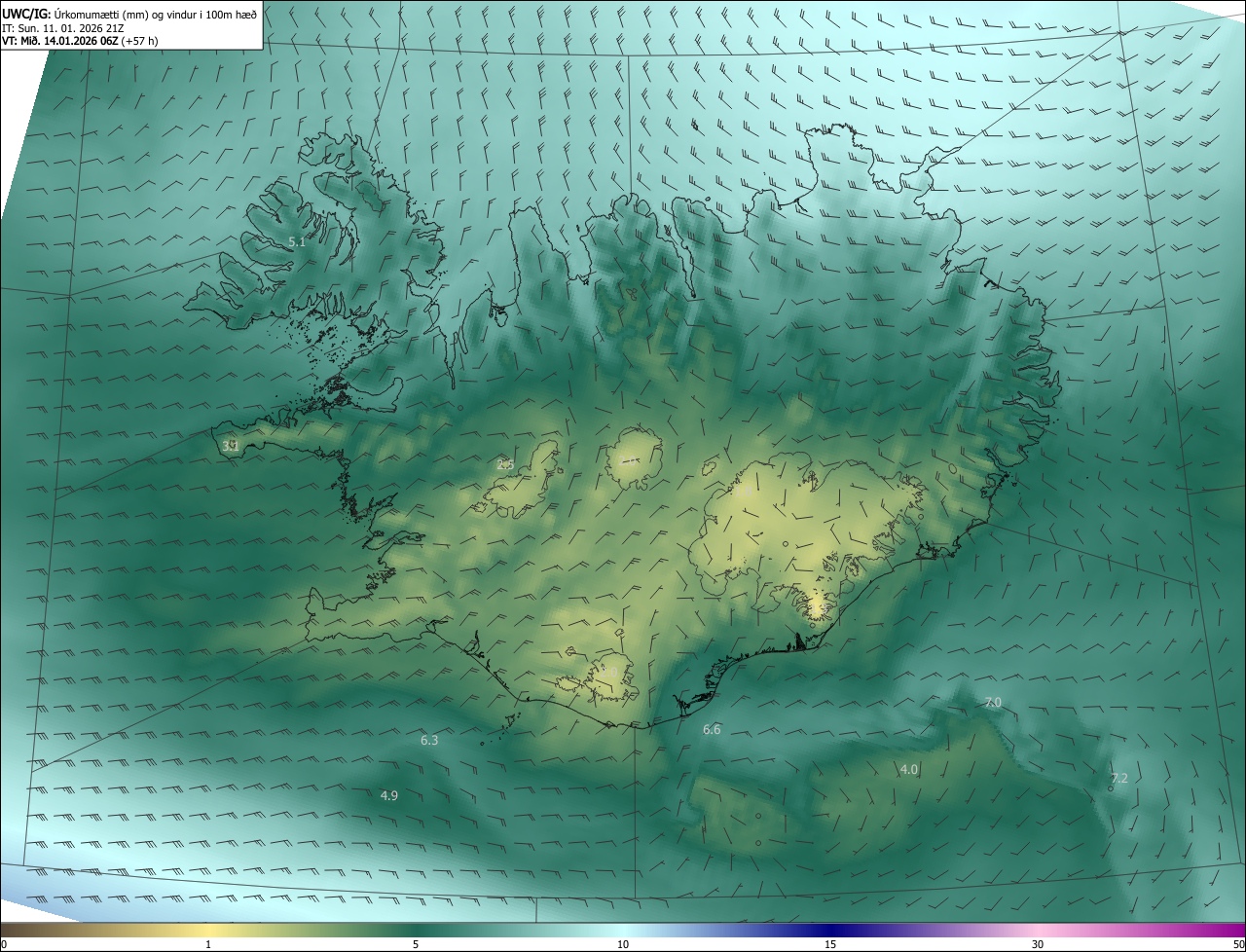The image size is (1246, 952).
Task: Click the 6.3 precipitation label offshore southwest
Action: (x=429, y=741)
